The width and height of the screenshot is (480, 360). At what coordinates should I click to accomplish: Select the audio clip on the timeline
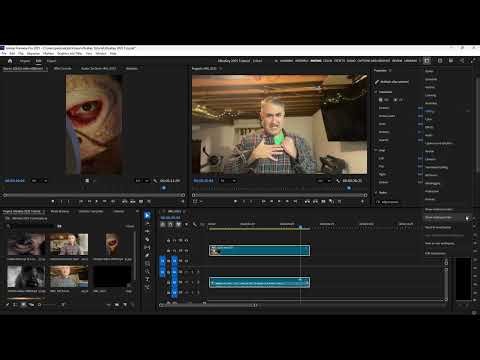[259, 282]
